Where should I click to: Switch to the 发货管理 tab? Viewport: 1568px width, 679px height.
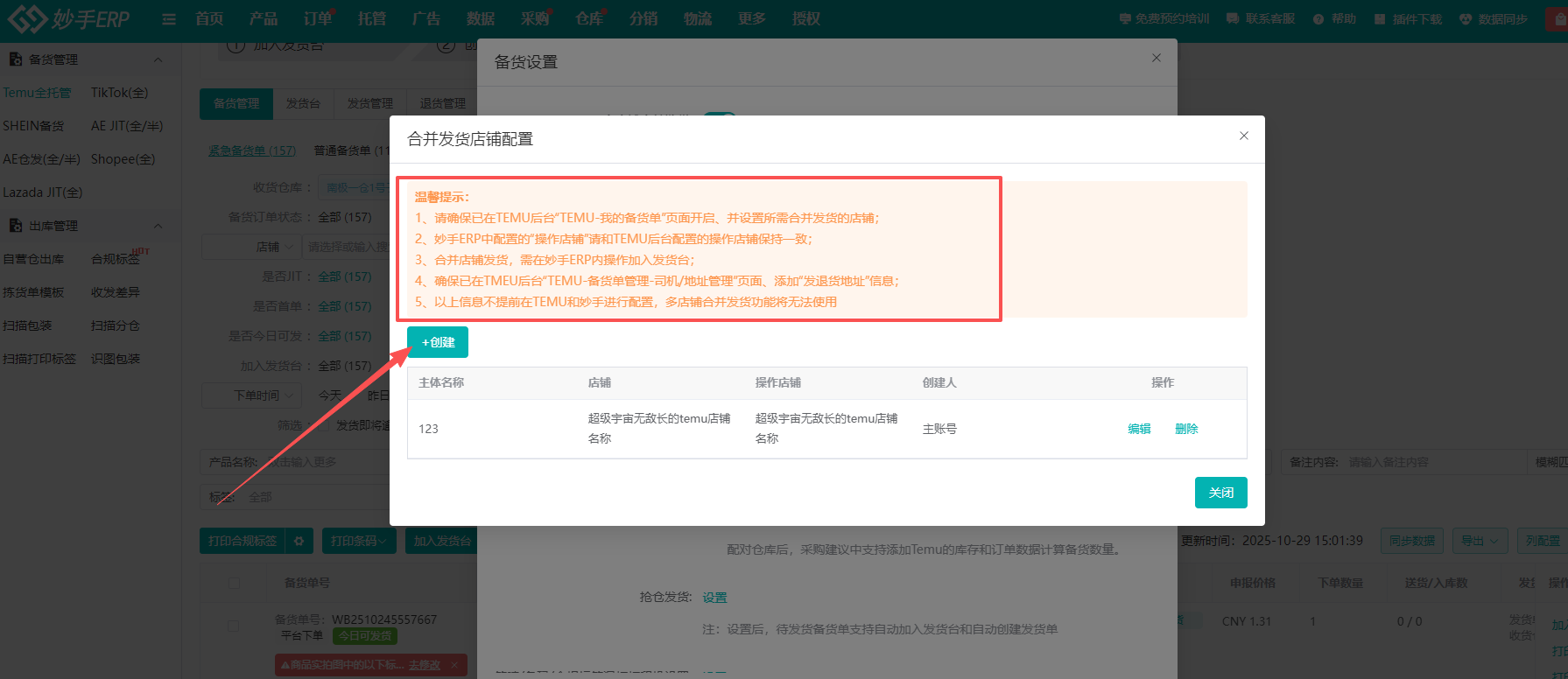pos(370,103)
